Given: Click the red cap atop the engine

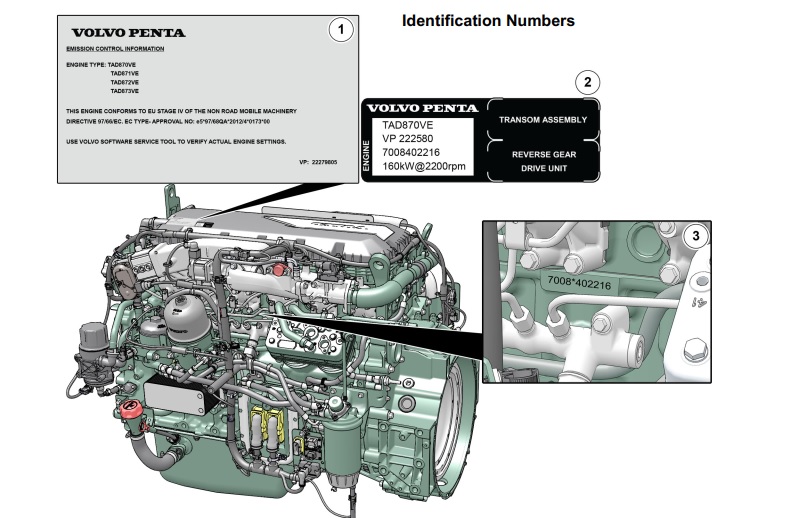Looking at the screenshot, I should (x=278, y=269).
